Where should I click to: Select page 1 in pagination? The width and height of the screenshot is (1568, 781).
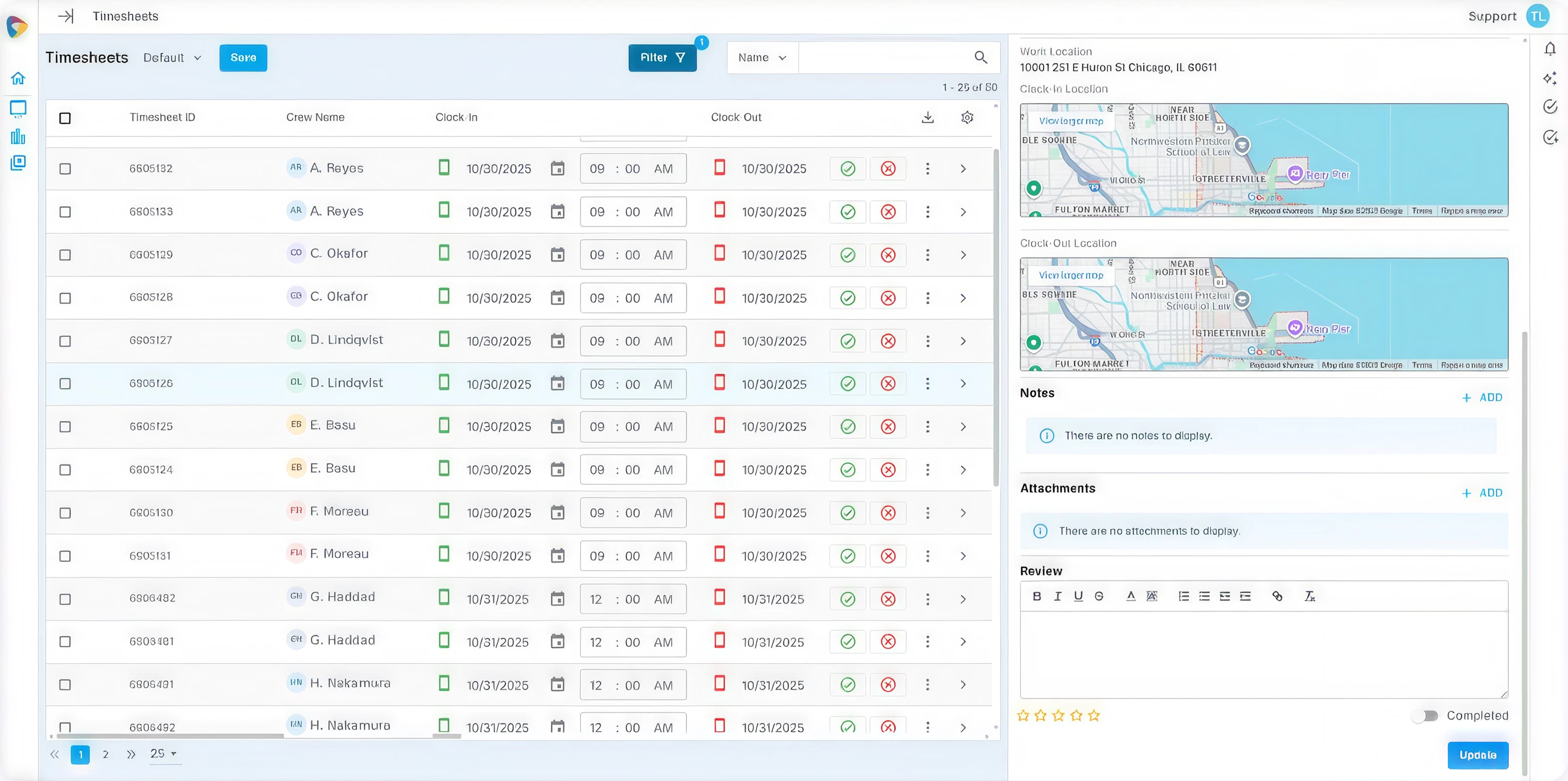(x=80, y=755)
